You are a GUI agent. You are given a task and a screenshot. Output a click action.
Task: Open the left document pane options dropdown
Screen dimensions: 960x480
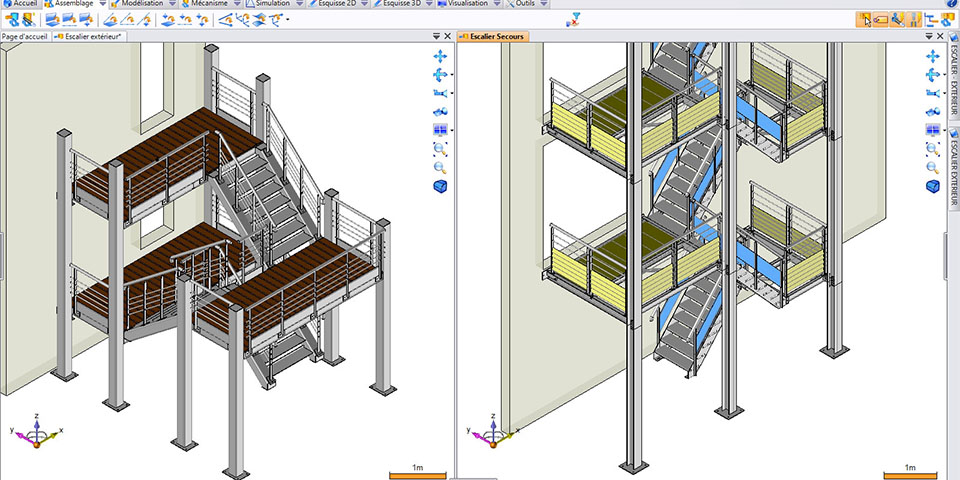(x=437, y=37)
